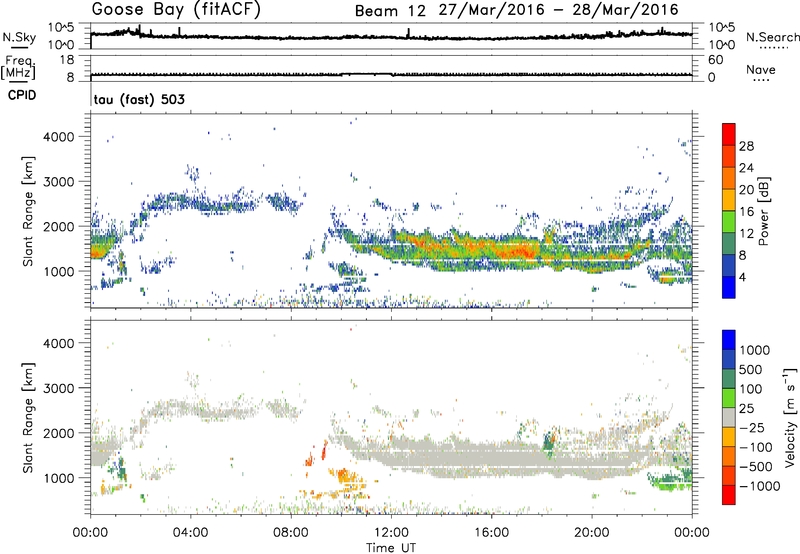Click the "16:00" time axis label

tap(491, 533)
